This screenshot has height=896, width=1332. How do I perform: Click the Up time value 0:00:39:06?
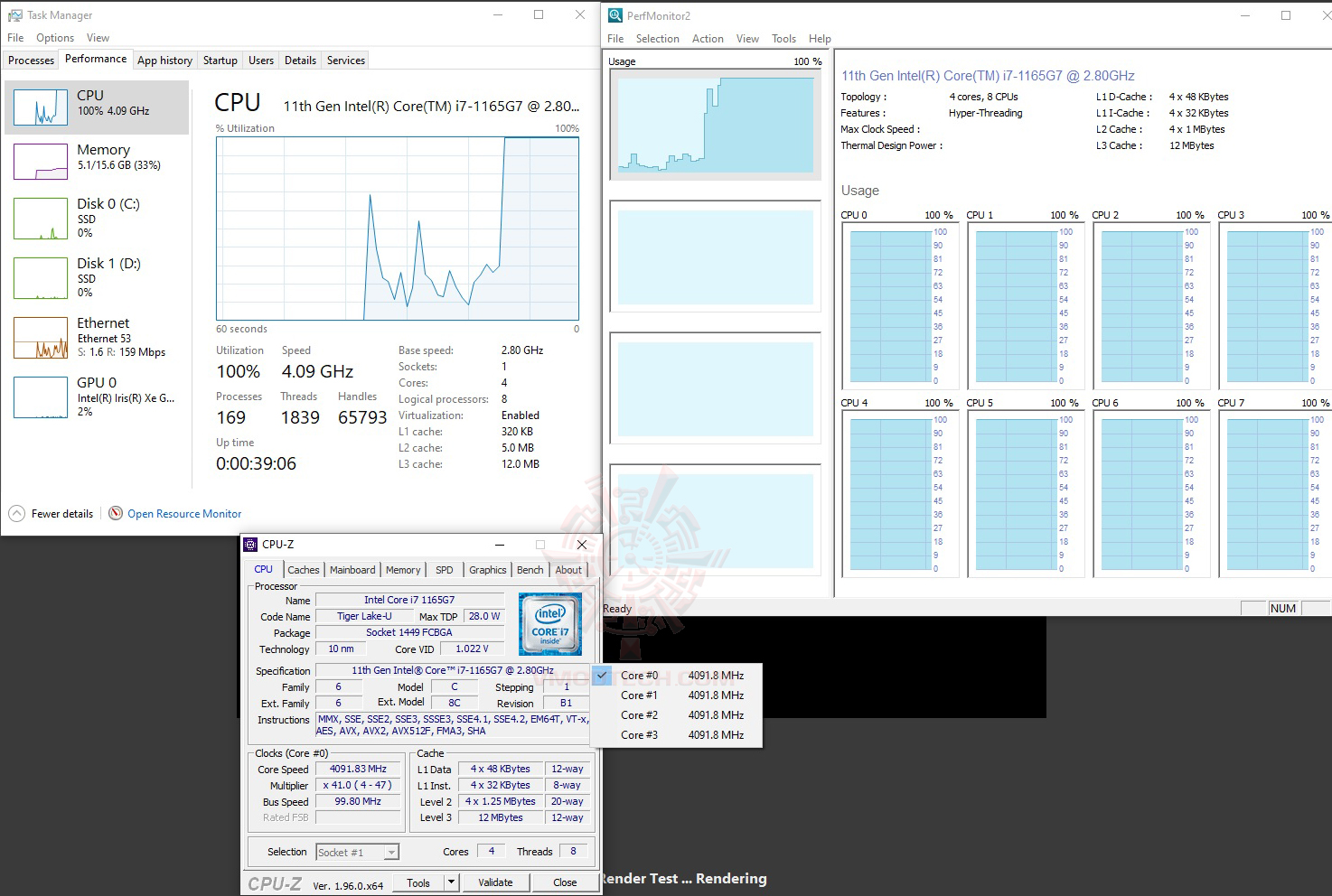tap(256, 463)
